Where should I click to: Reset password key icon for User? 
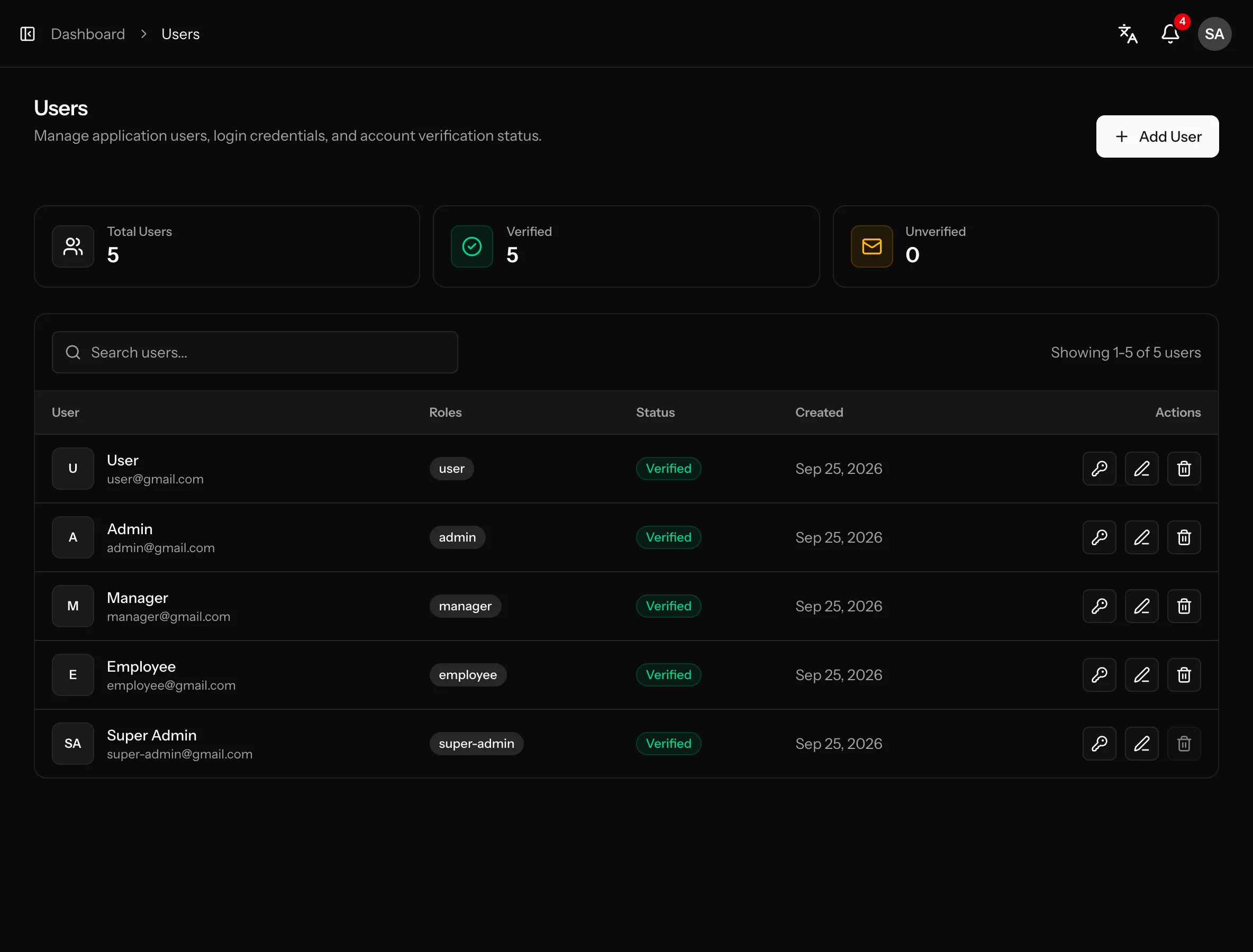[x=1100, y=469]
